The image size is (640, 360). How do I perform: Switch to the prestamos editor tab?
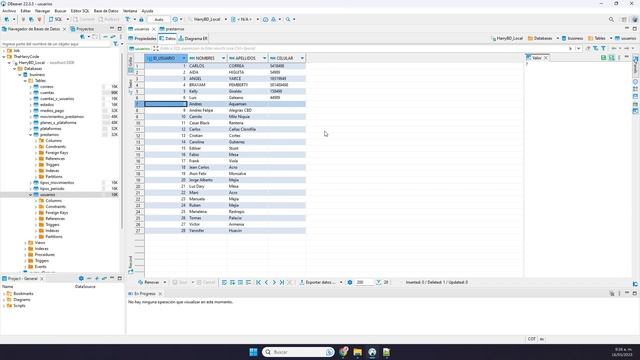172,29
